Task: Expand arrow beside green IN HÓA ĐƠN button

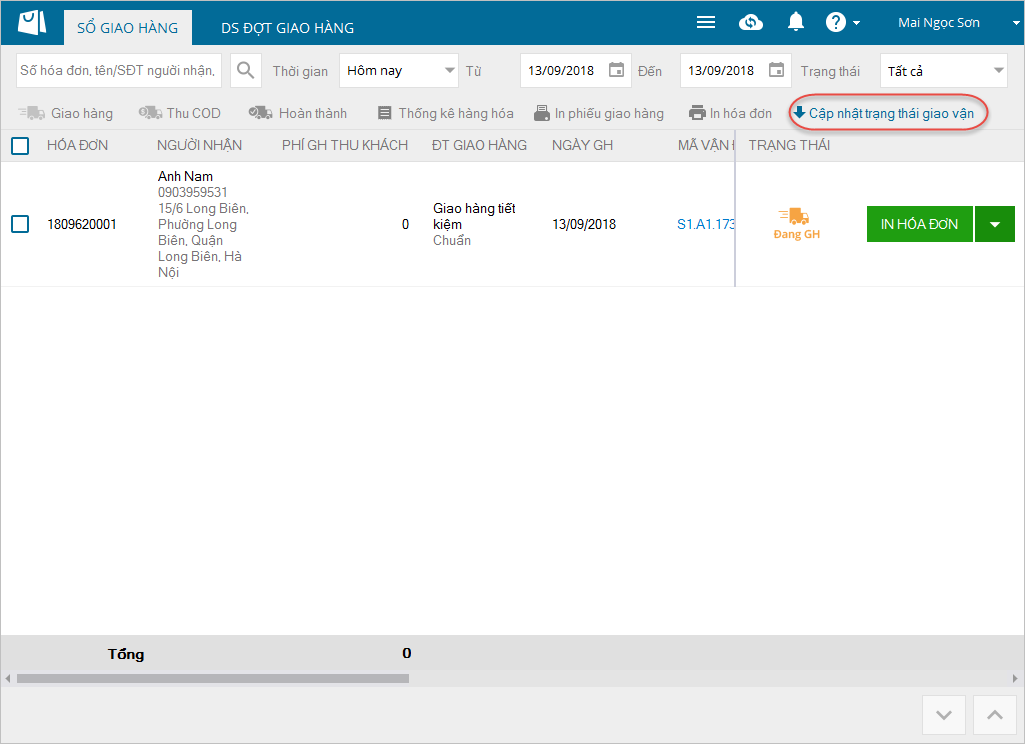Action: [x=995, y=224]
